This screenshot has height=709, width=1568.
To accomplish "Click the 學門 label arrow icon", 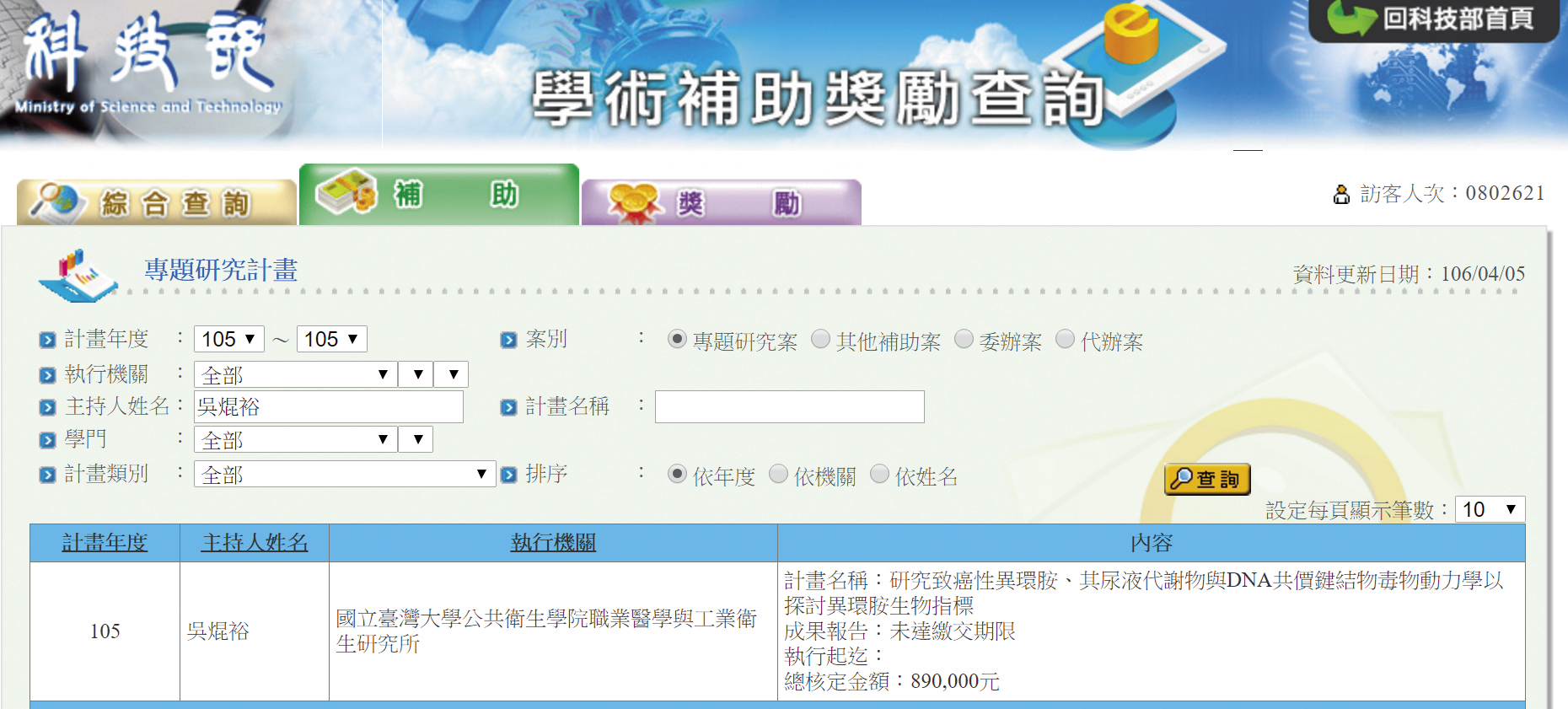I will (47, 440).
